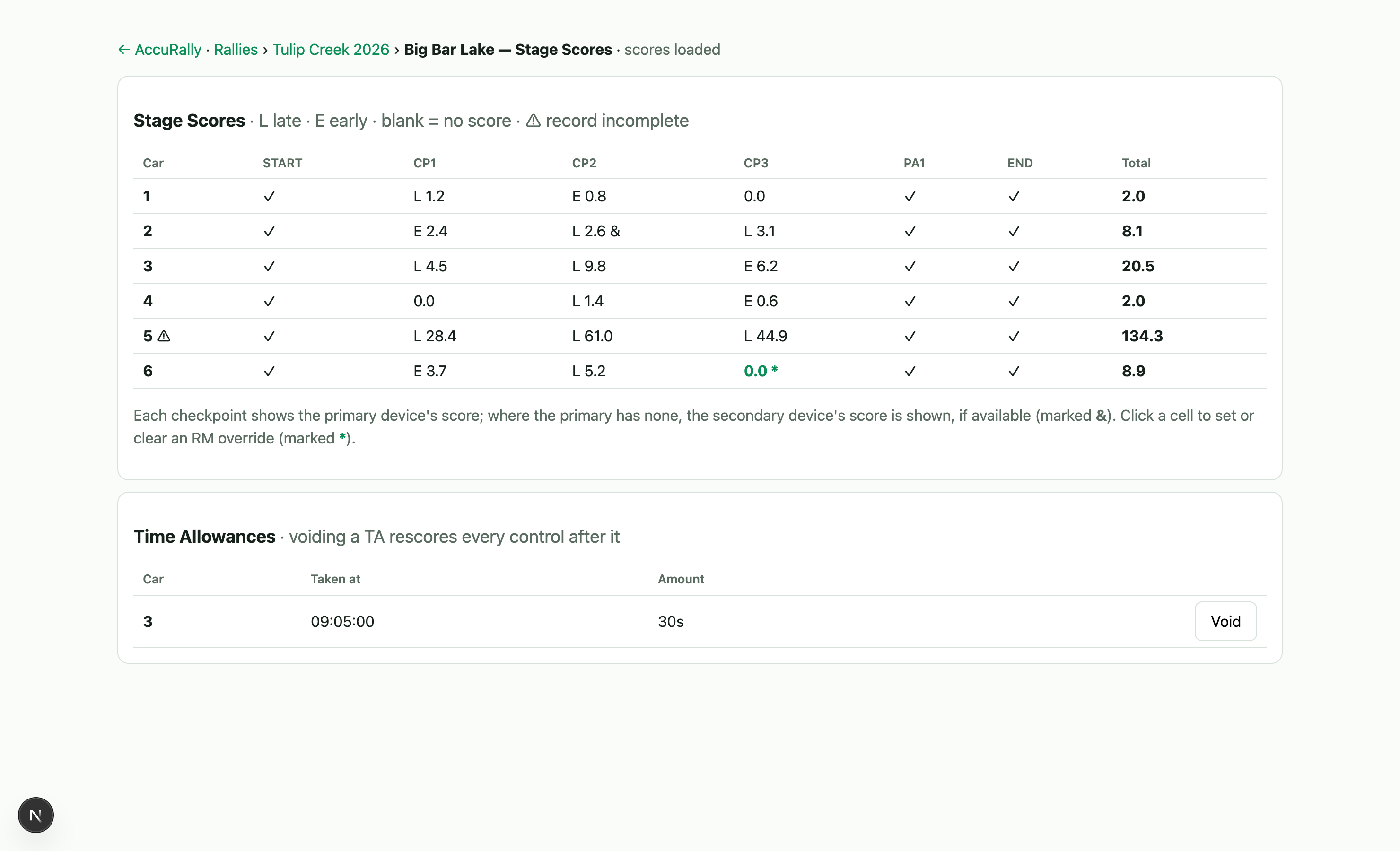
Task: Click car 1's START checkmark
Action: [269, 197]
